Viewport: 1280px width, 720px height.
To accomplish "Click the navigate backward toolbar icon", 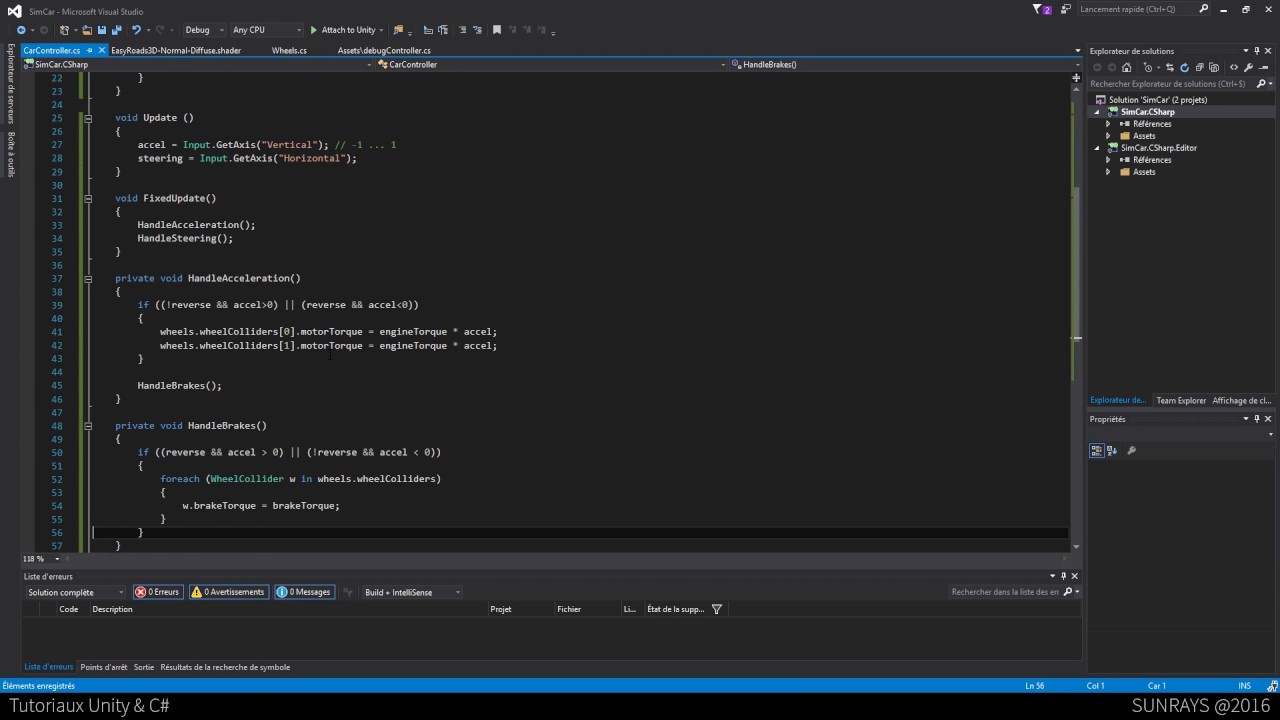I will [21, 30].
